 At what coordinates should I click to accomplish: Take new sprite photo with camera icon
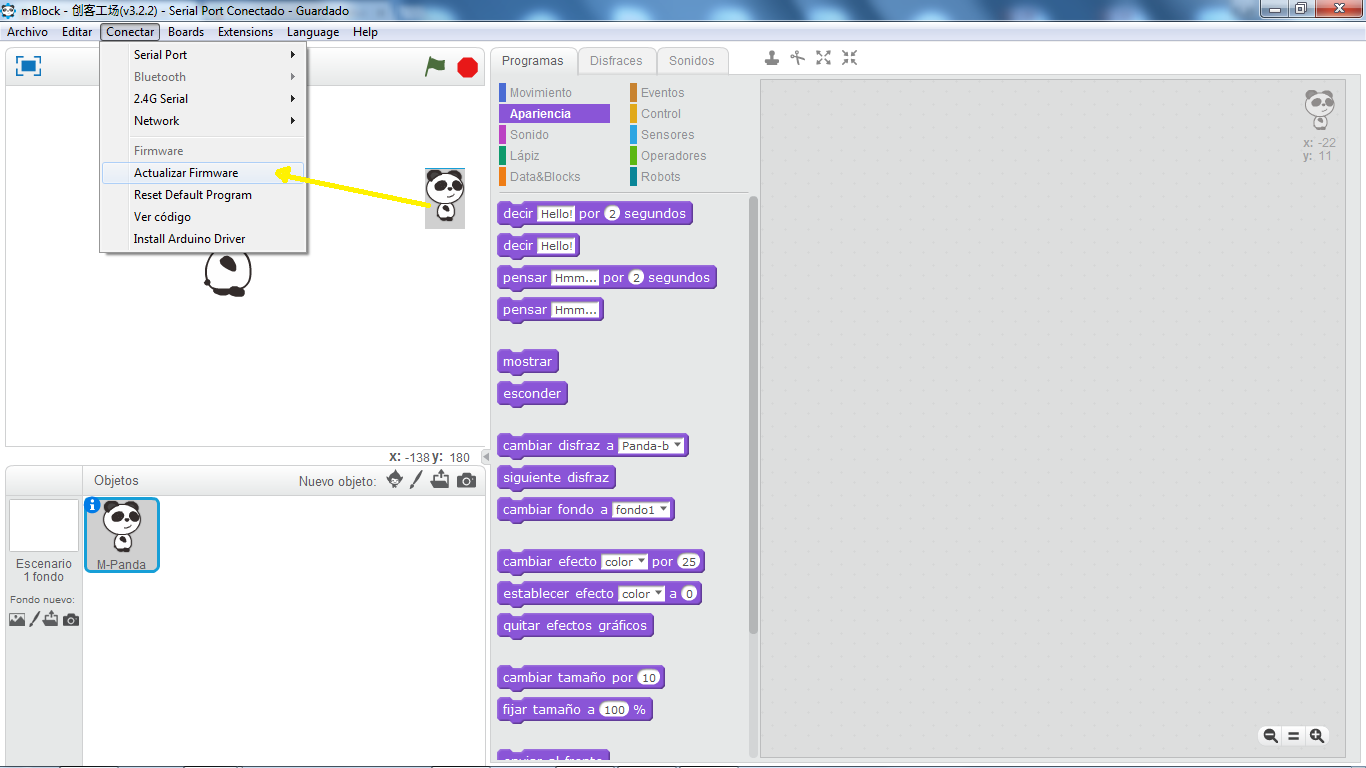(466, 481)
